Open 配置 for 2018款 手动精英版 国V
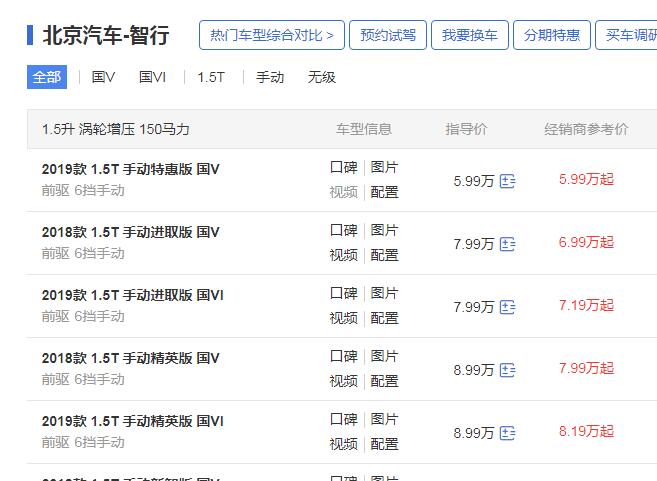This screenshot has height=481, width=657. coord(384,381)
